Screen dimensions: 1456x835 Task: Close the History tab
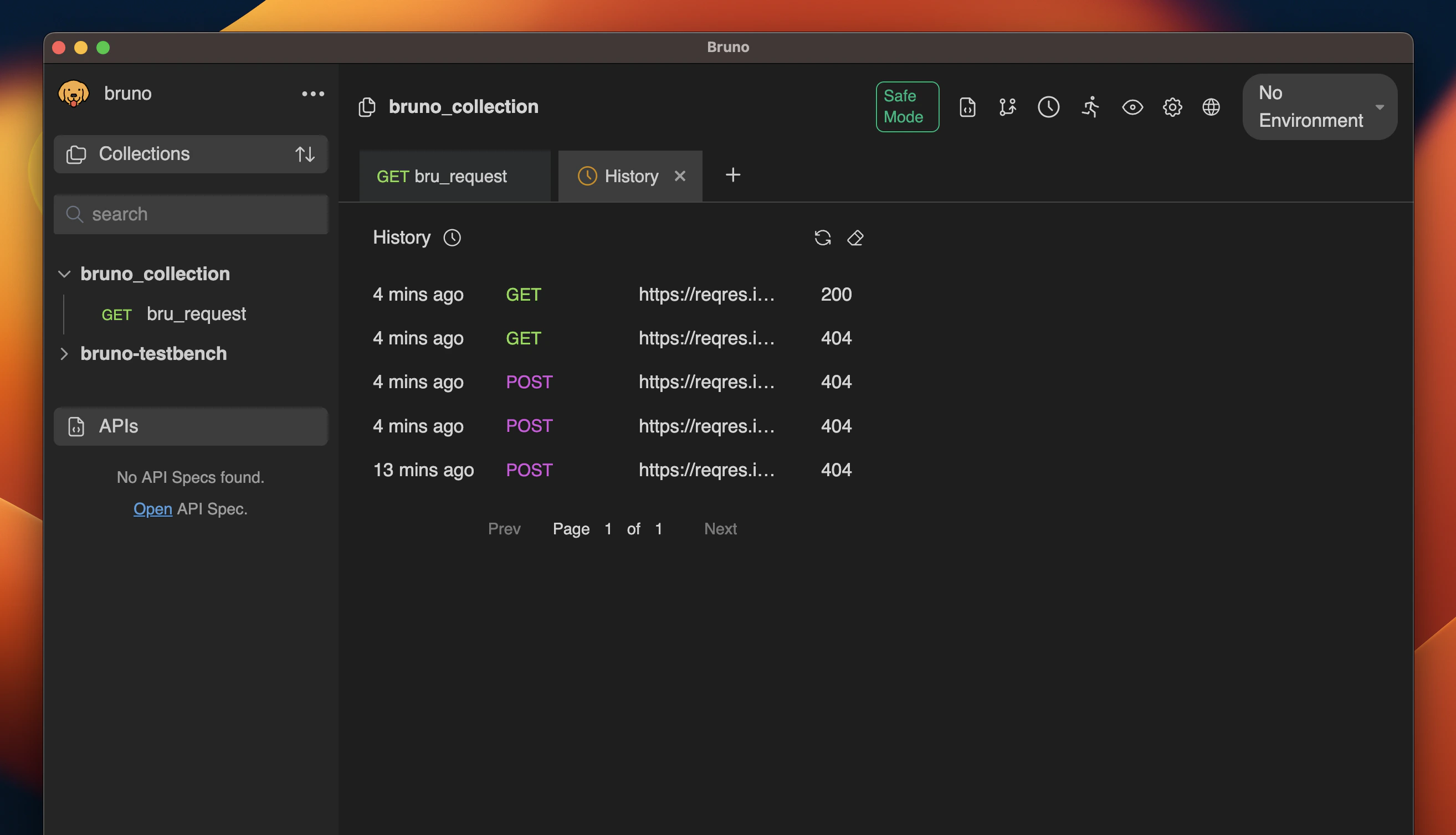[680, 176]
